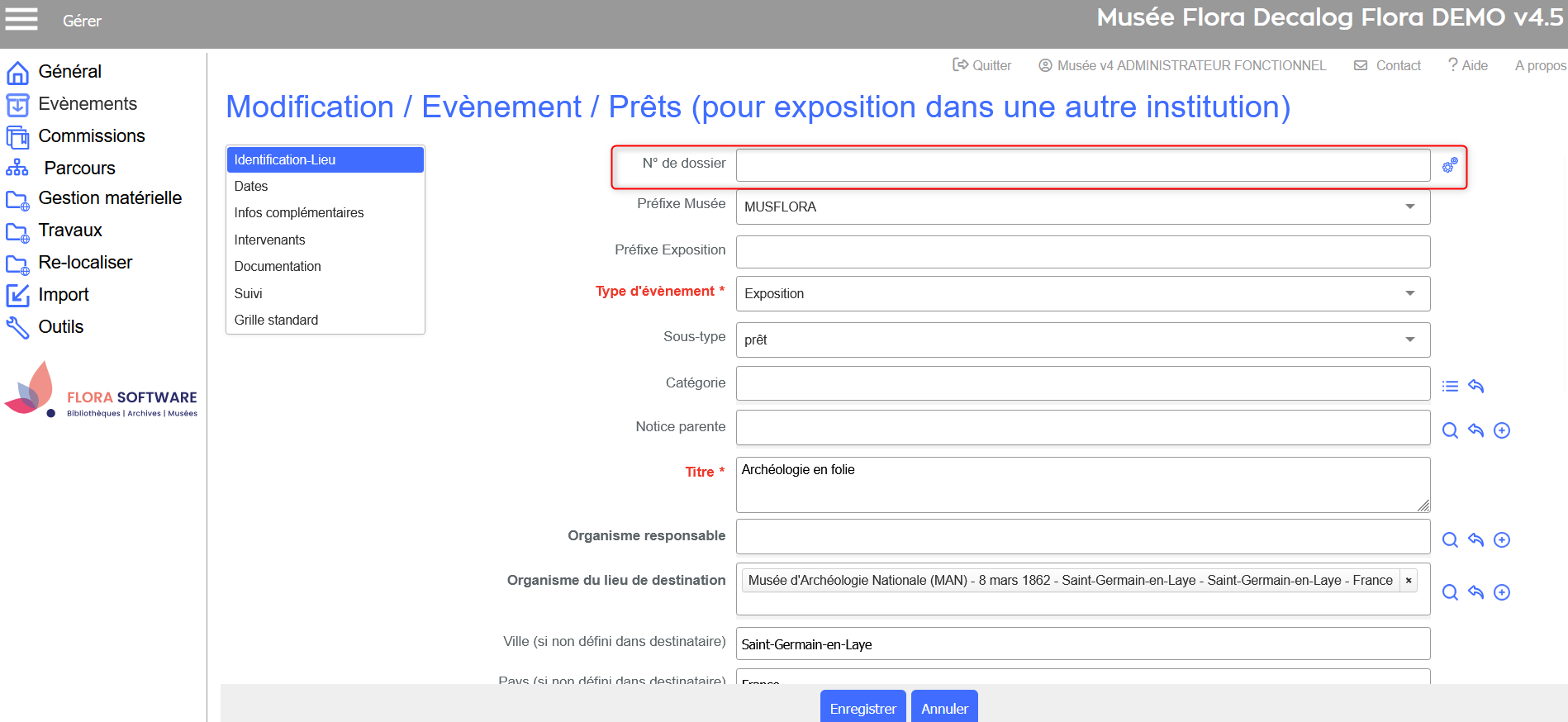Open the hamburger menu
The width and height of the screenshot is (1568, 722).
click(x=21, y=19)
